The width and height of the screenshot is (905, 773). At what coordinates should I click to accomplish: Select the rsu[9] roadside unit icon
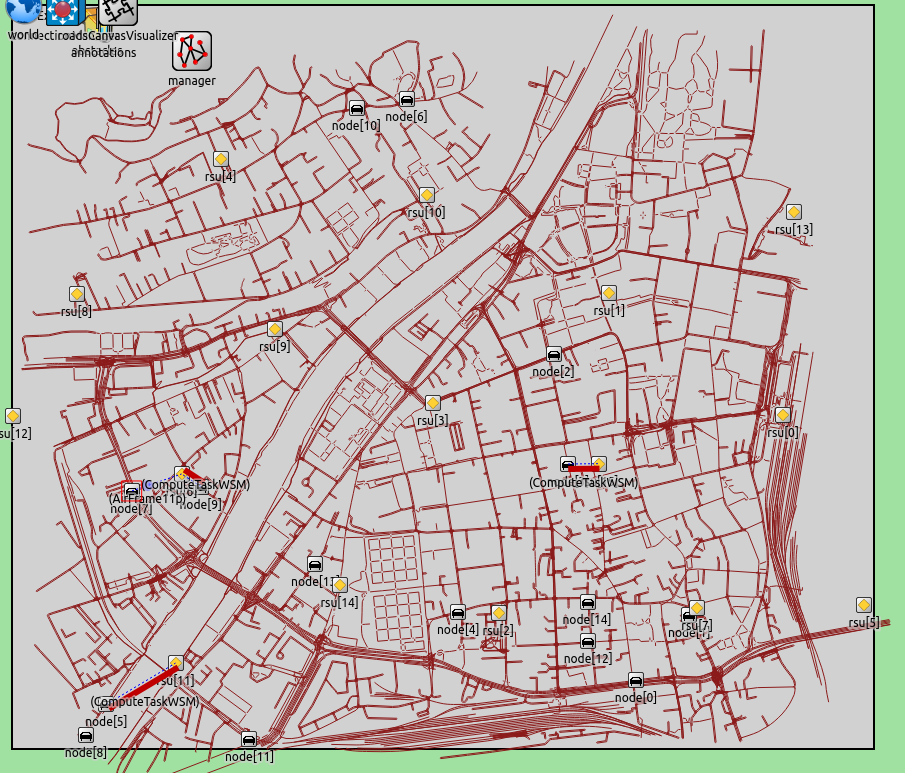[x=274, y=329]
